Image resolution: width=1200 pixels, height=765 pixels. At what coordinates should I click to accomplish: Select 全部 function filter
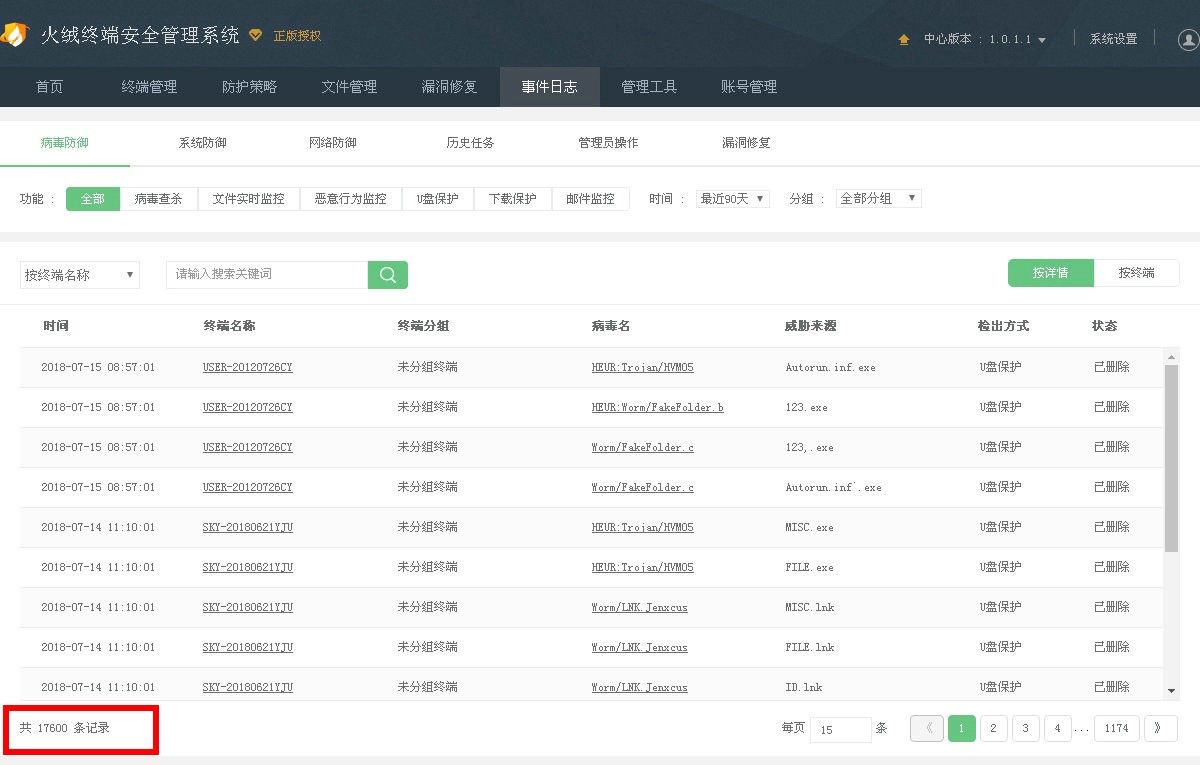(93, 199)
